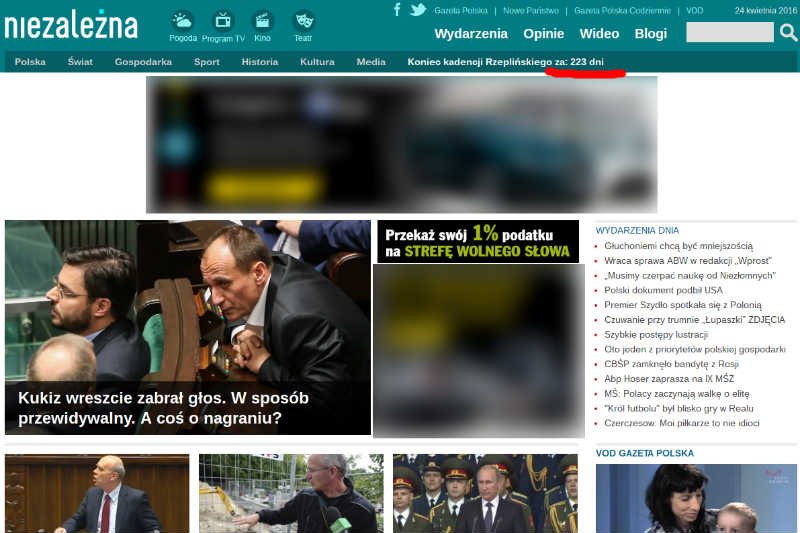The width and height of the screenshot is (800, 533).
Task: Select the Kultura category tab
Action: pos(317,62)
